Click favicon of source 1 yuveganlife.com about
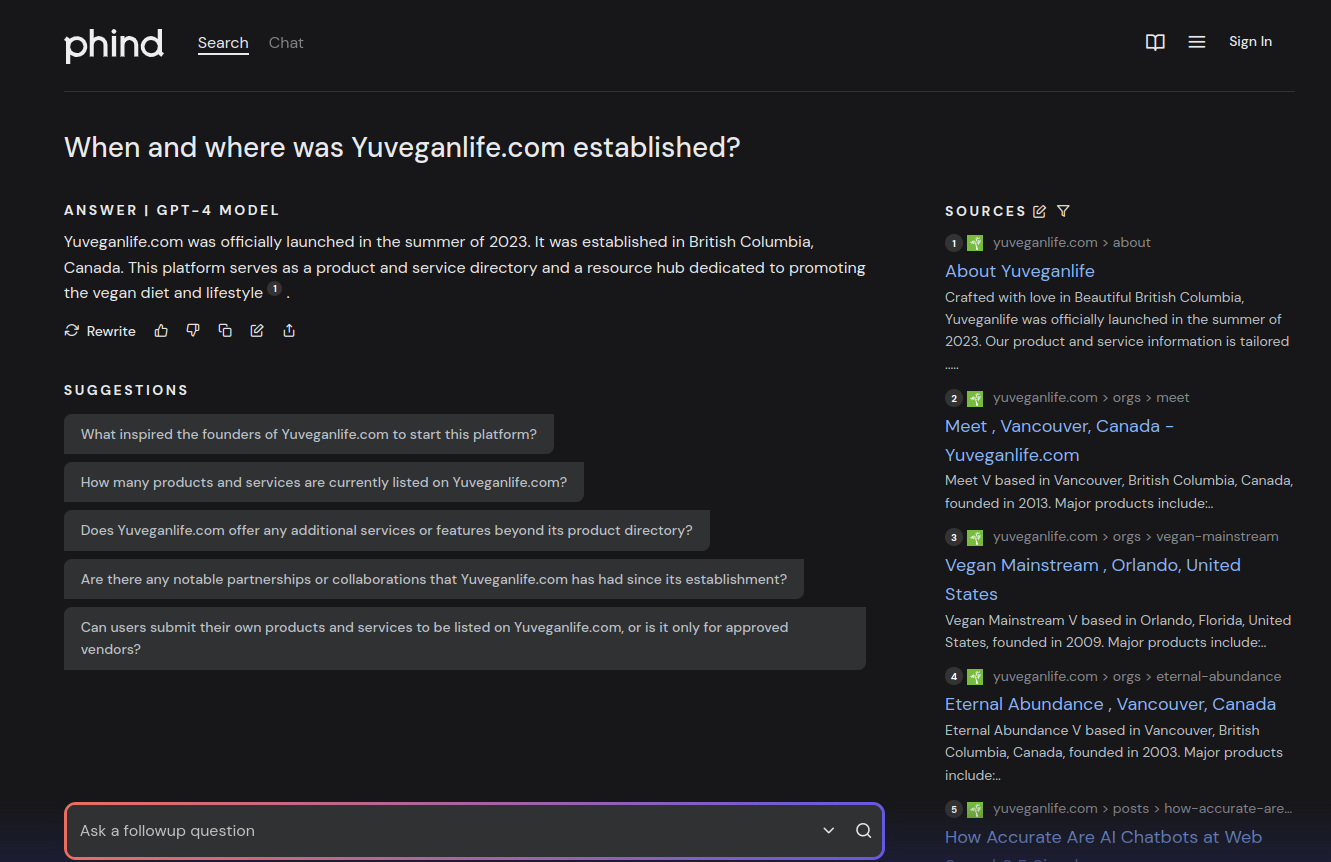1331x862 pixels. [975, 243]
